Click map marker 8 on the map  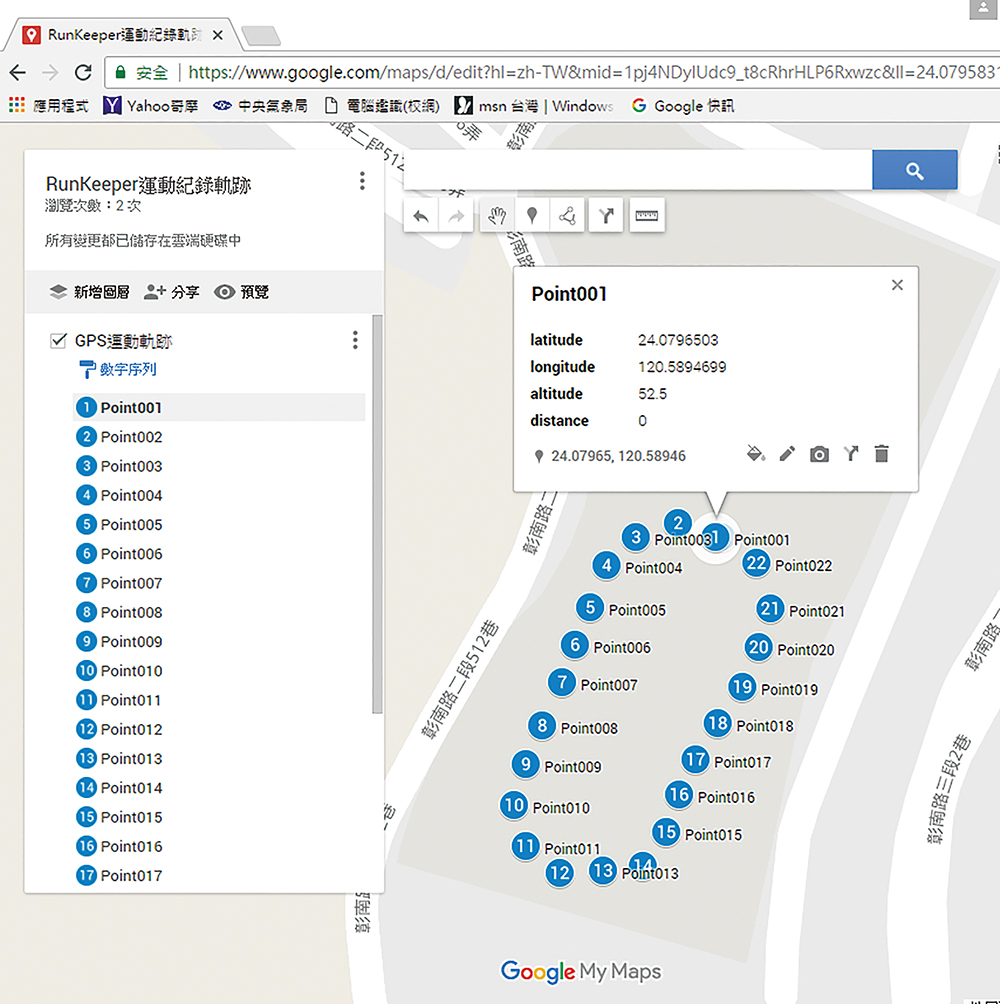click(x=542, y=725)
